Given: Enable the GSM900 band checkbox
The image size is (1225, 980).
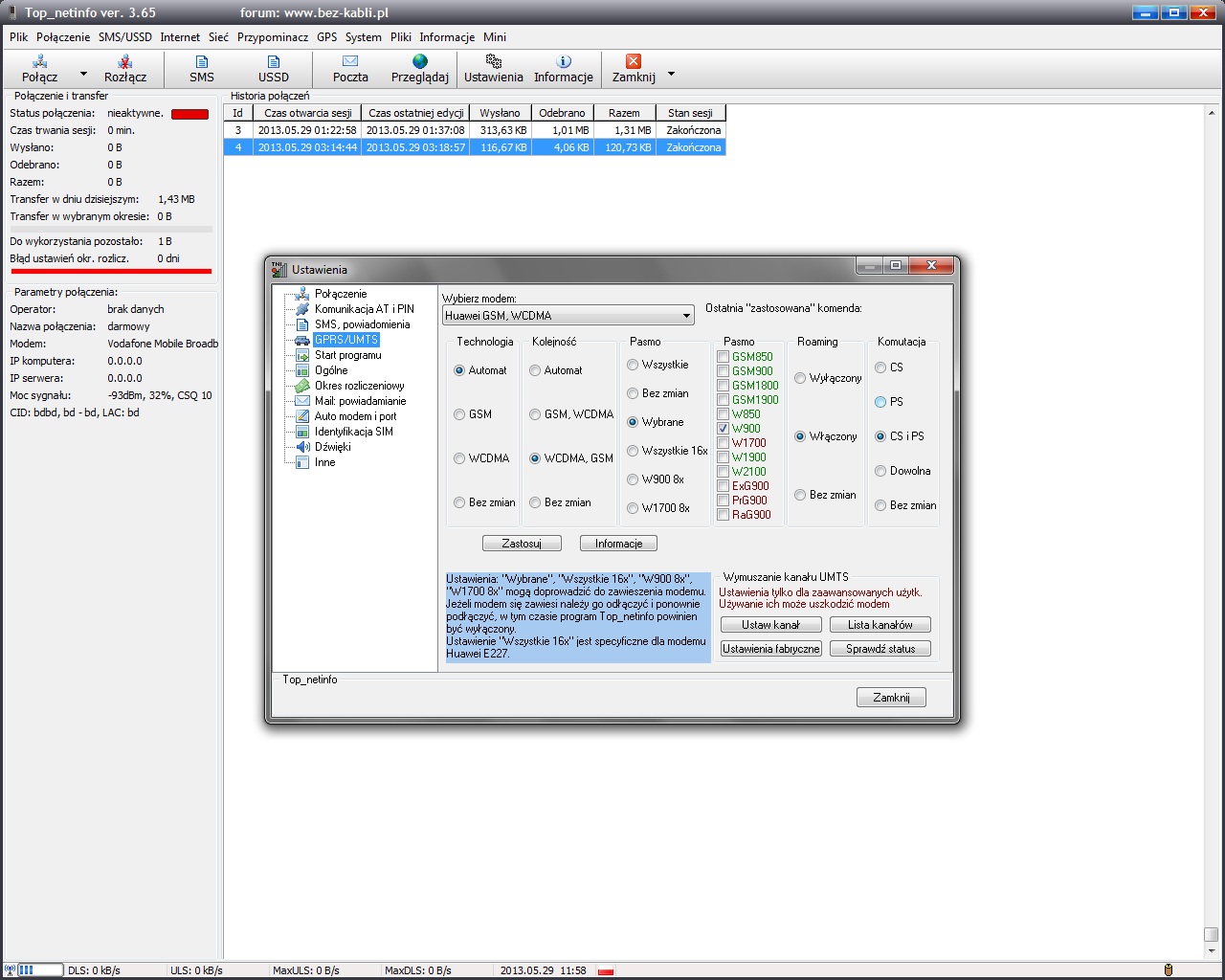Looking at the screenshot, I should (x=724, y=371).
